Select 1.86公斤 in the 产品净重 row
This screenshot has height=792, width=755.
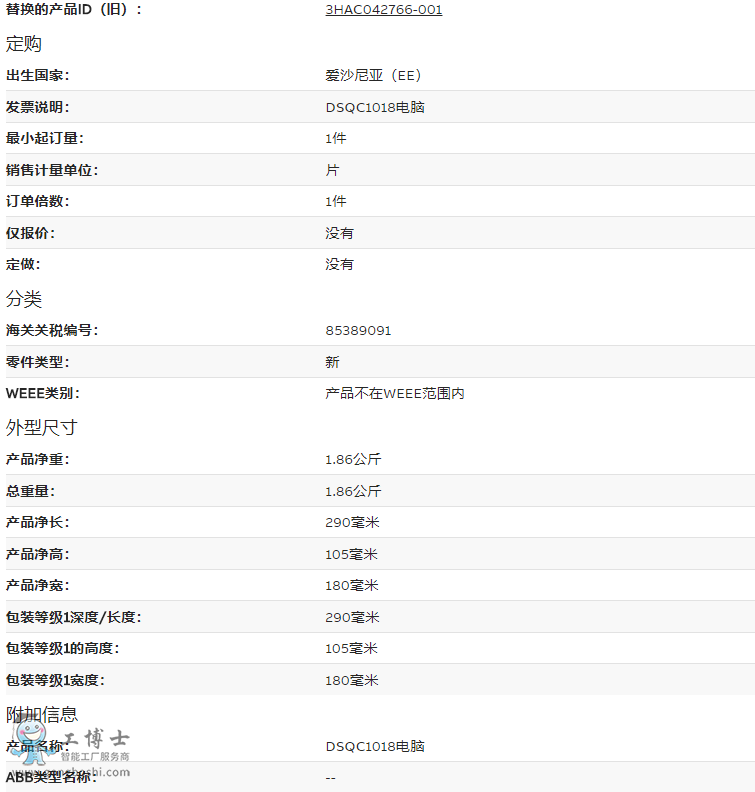[x=353, y=459]
